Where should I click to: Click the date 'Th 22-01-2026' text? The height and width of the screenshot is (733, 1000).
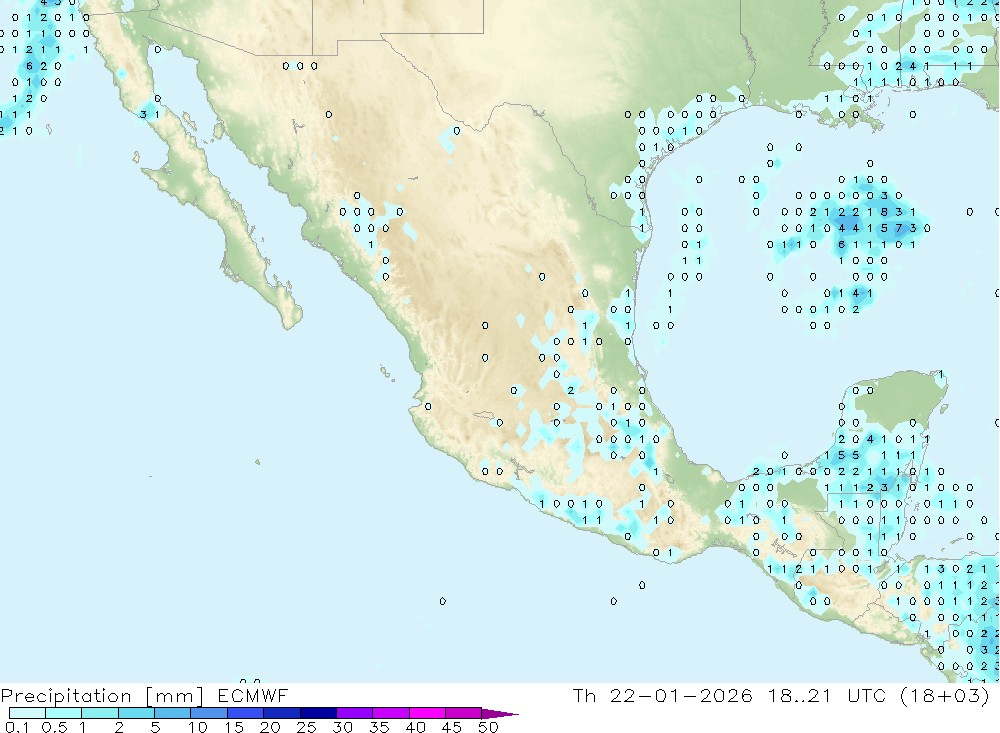[663, 695]
